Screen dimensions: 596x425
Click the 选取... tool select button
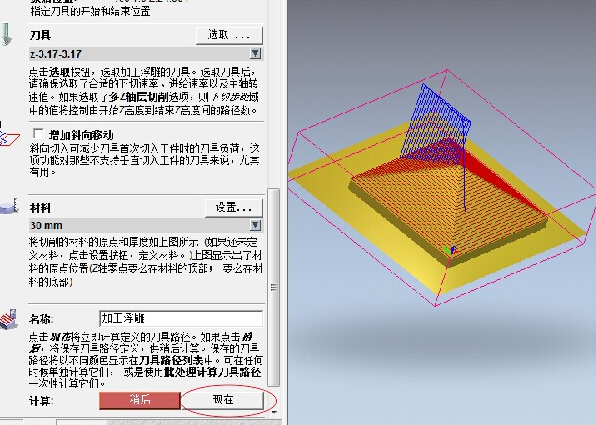[229, 35]
